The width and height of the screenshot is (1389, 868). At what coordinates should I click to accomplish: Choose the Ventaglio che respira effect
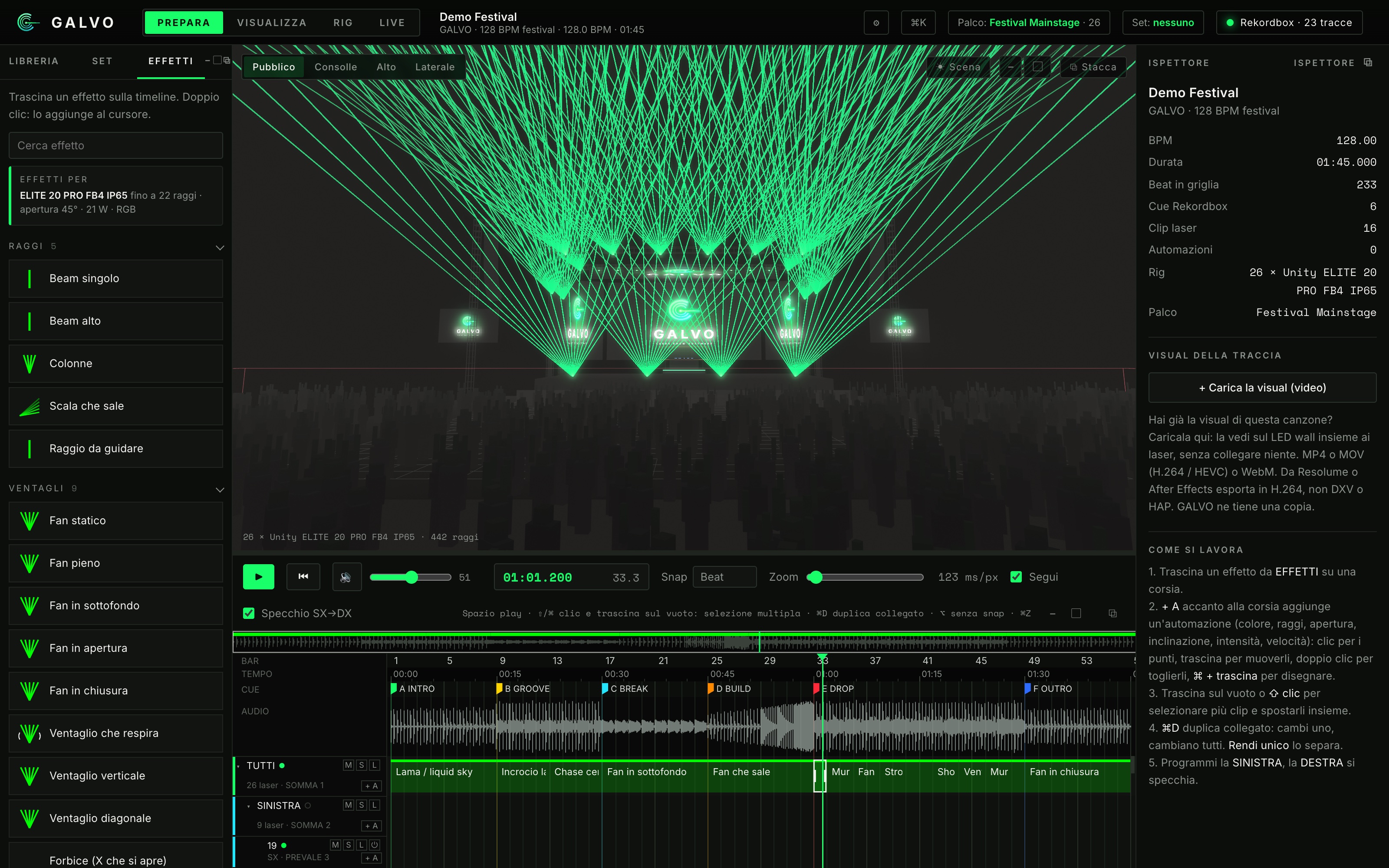(x=116, y=733)
